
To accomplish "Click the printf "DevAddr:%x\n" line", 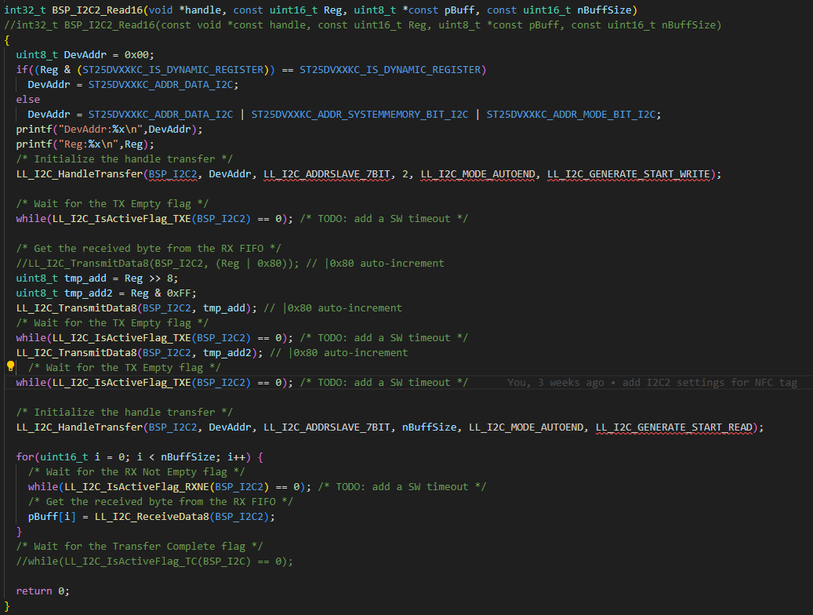I will 109,129.
